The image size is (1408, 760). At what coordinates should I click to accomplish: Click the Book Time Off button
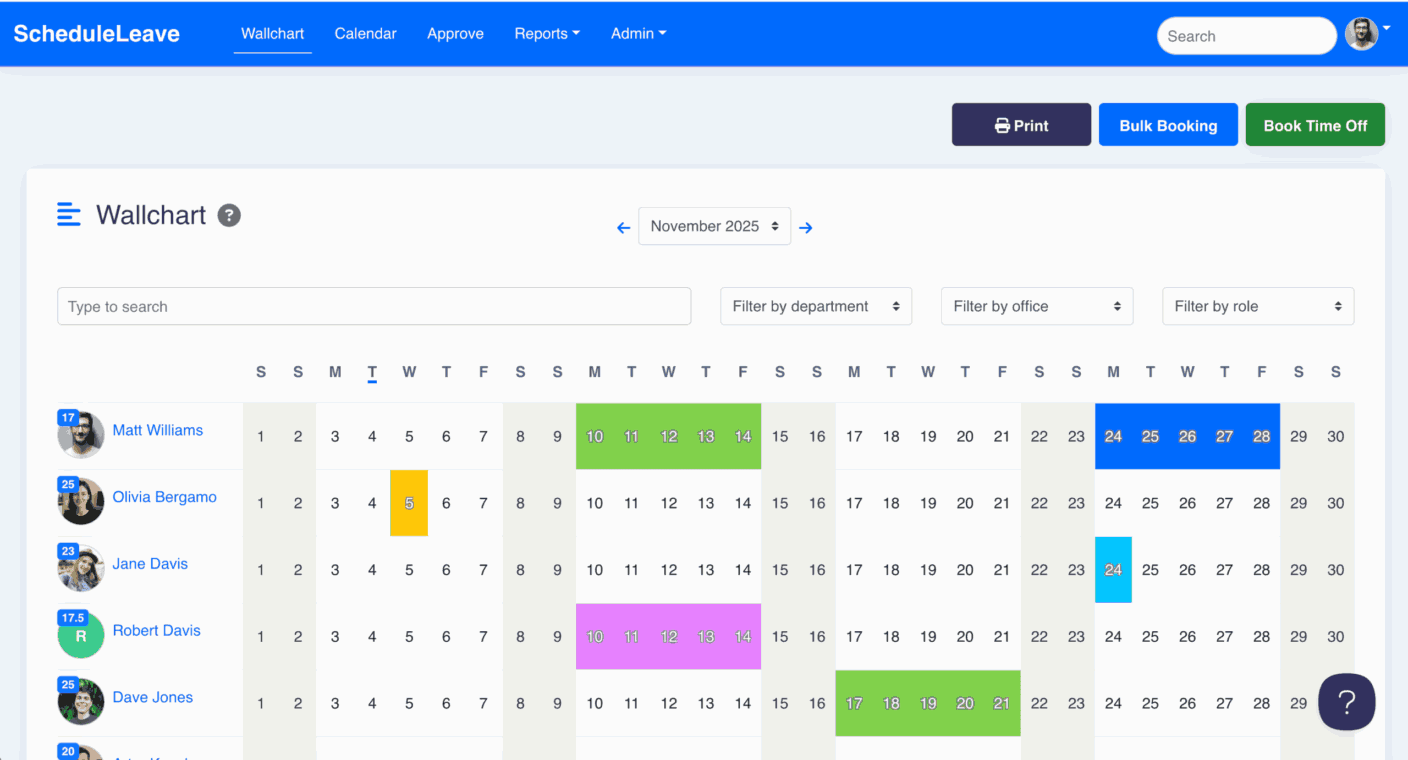pyautogui.click(x=1315, y=125)
